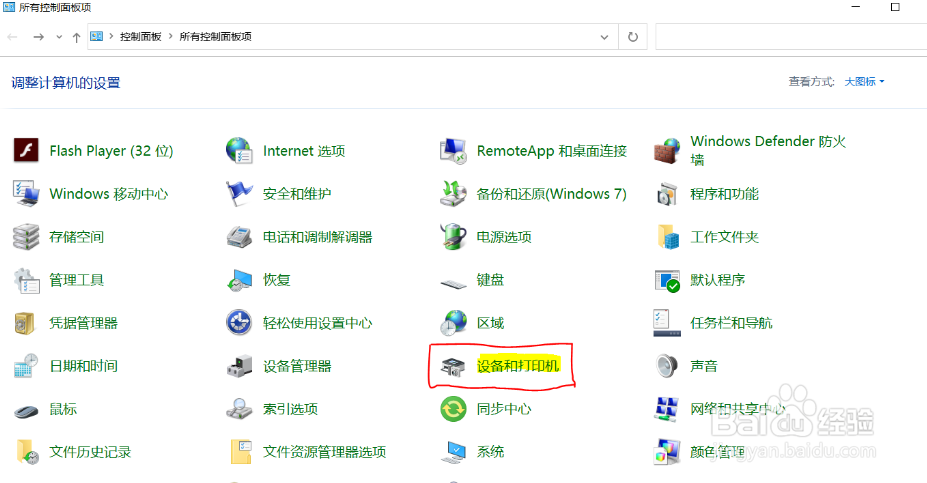Click the control panel search box

point(791,37)
